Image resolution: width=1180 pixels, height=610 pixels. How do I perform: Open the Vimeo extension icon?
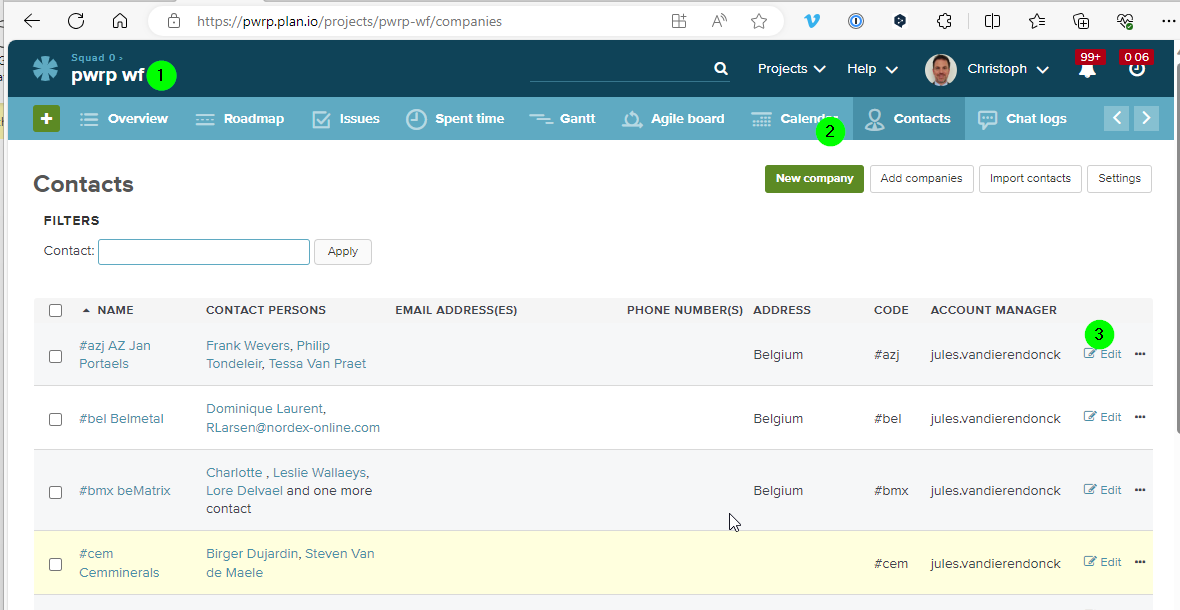(x=811, y=21)
